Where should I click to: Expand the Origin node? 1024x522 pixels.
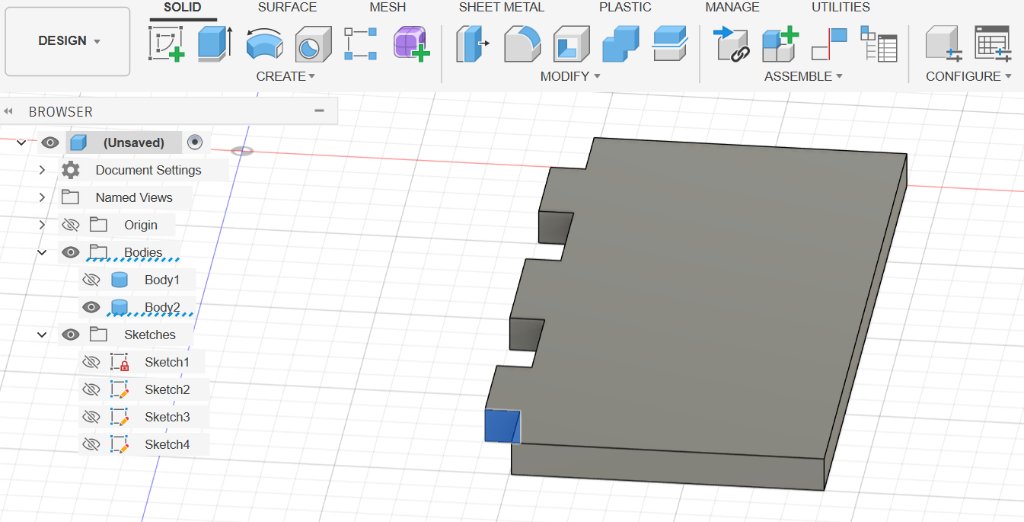coord(42,225)
